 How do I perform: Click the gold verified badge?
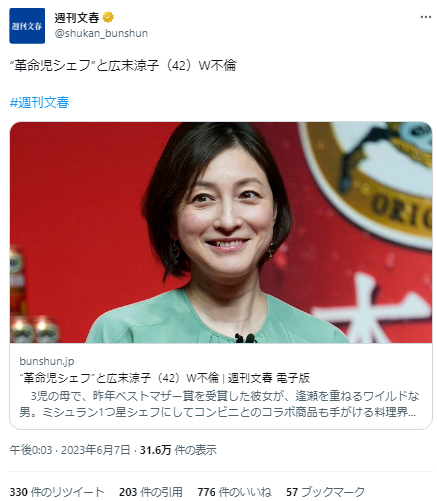pyautogui.click(x=108, y=17)
